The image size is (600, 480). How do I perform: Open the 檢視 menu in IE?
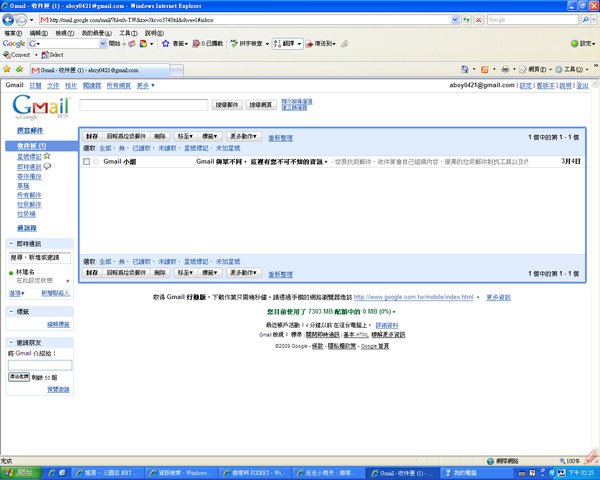pyautogui.click(x=65, y=33)
